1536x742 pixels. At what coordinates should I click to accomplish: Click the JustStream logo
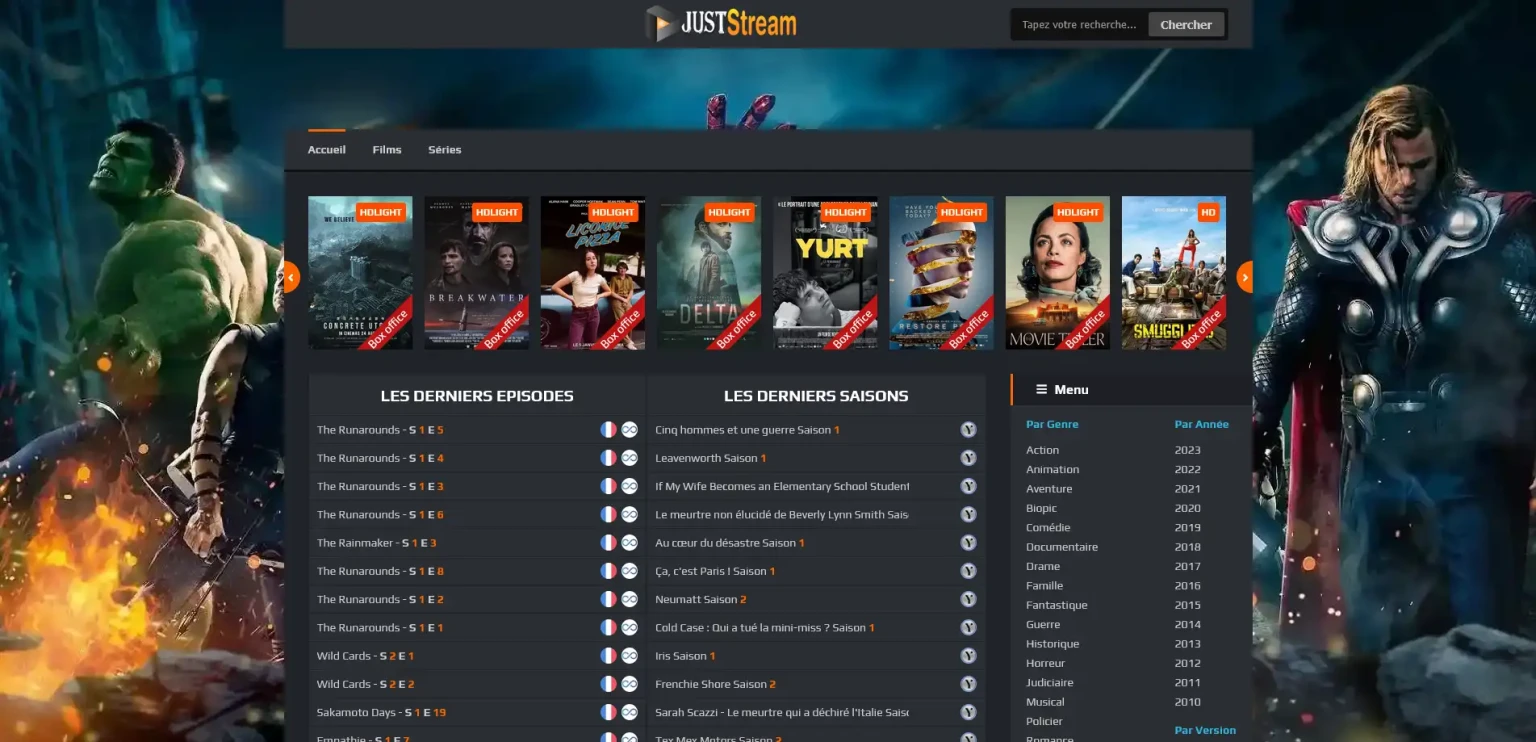721,24
